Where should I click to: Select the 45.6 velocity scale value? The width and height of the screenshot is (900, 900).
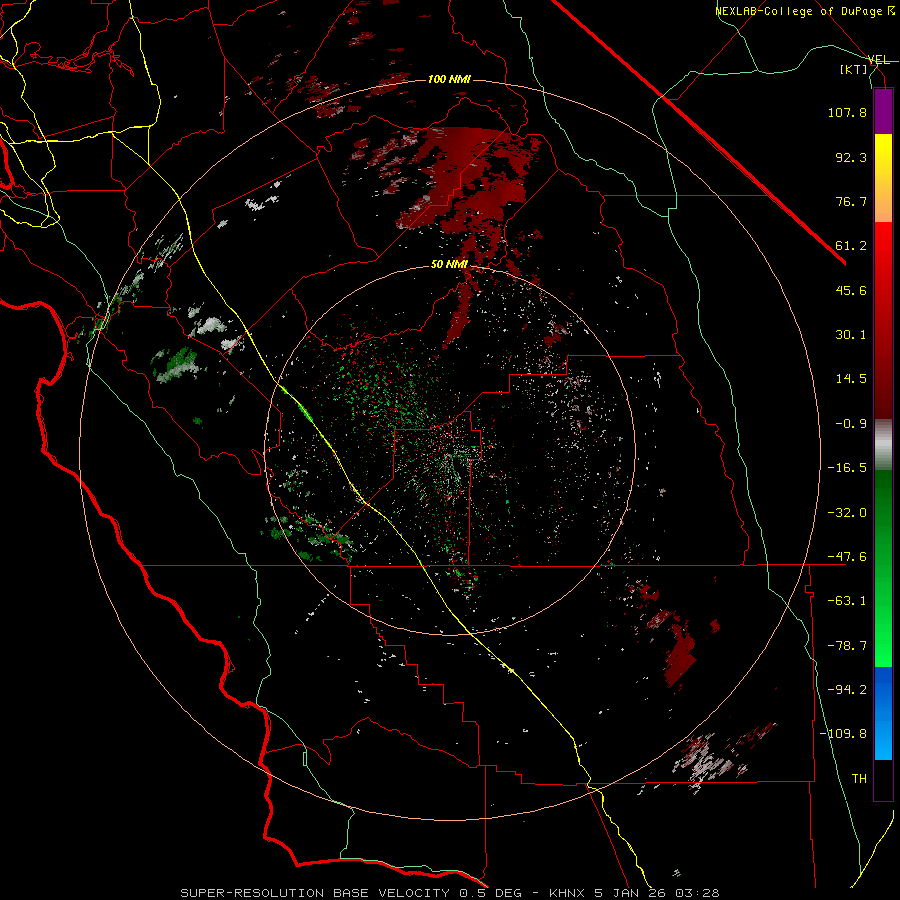tap(851, 290)
